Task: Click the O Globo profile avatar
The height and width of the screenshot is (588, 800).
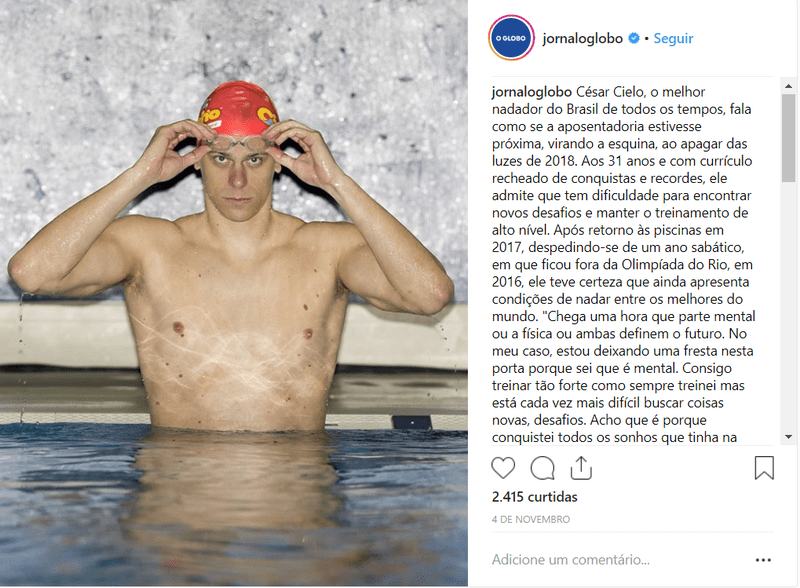Action: point(511,38)
